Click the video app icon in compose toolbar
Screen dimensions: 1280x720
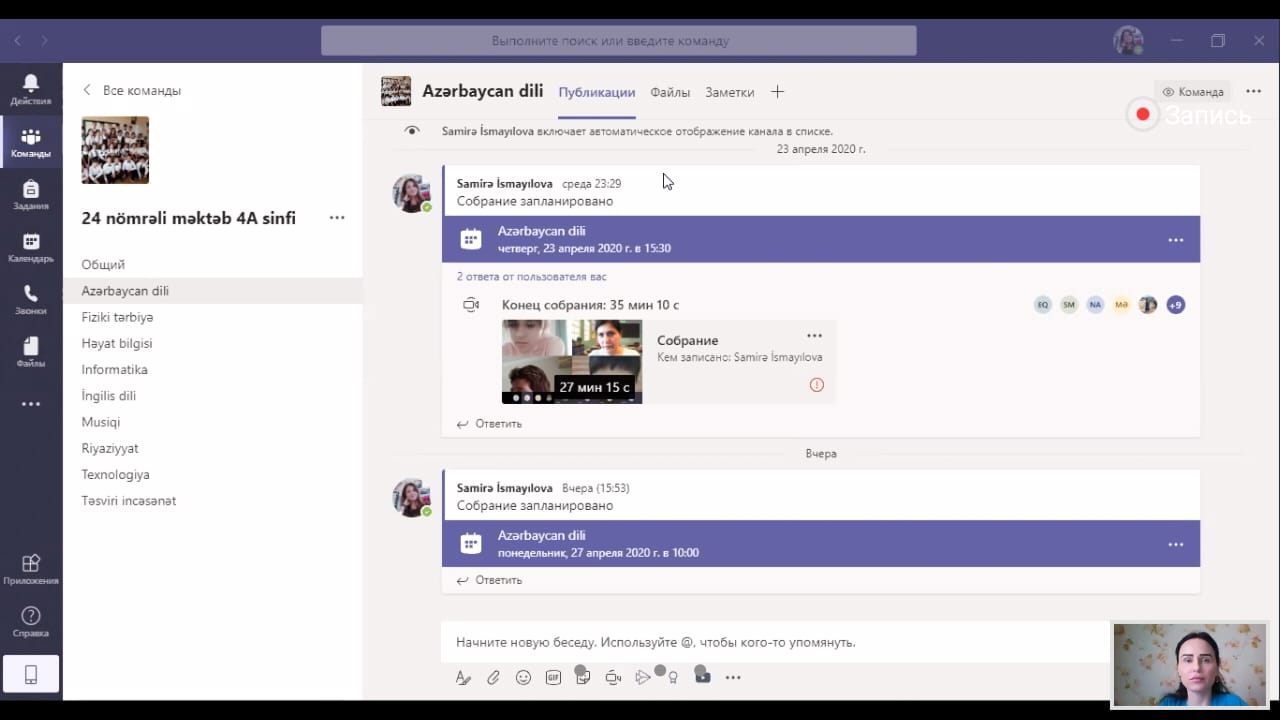[x=703, y=677]
